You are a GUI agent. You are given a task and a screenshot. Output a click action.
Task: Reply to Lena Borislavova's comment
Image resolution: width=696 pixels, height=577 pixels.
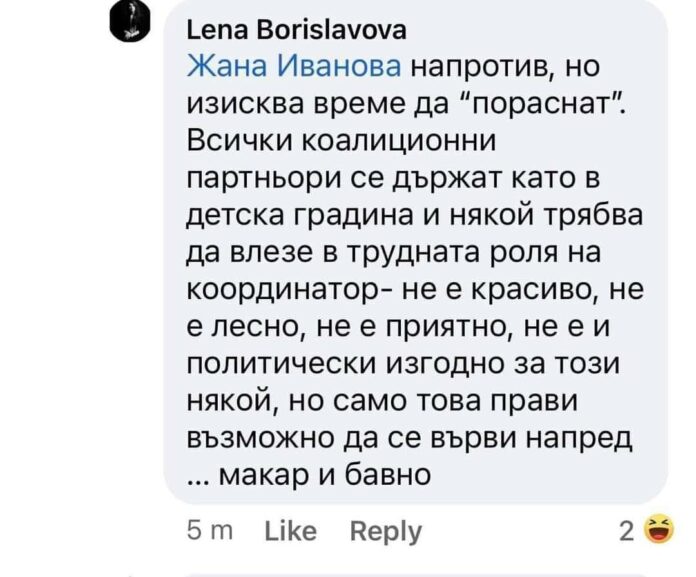(385, 530)
